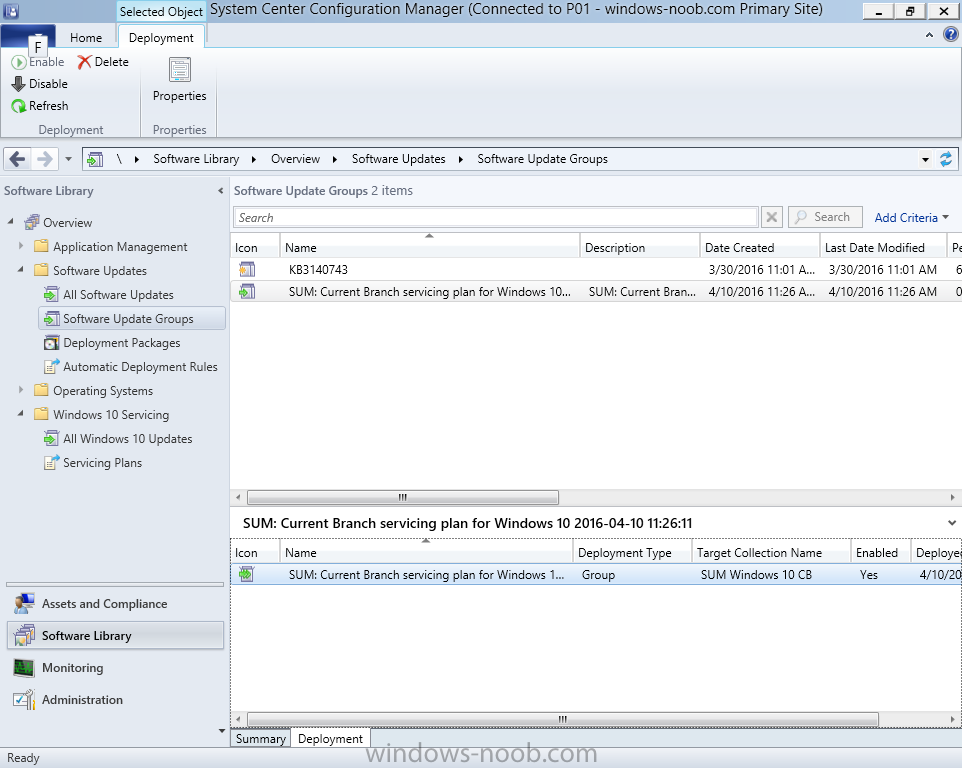Click the Search input field
962x768 pixels.
point(496,217)
